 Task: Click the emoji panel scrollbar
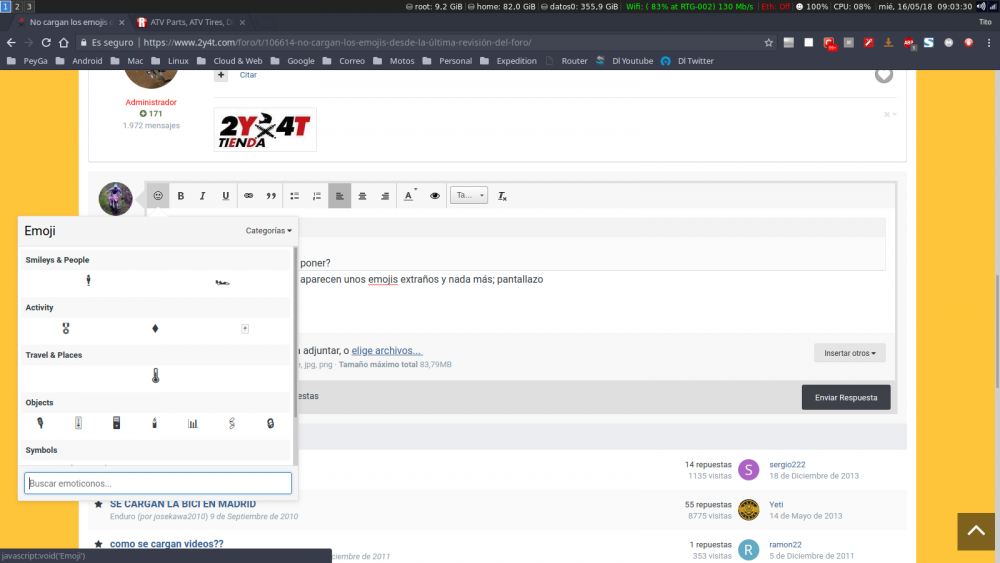(295, 332)
